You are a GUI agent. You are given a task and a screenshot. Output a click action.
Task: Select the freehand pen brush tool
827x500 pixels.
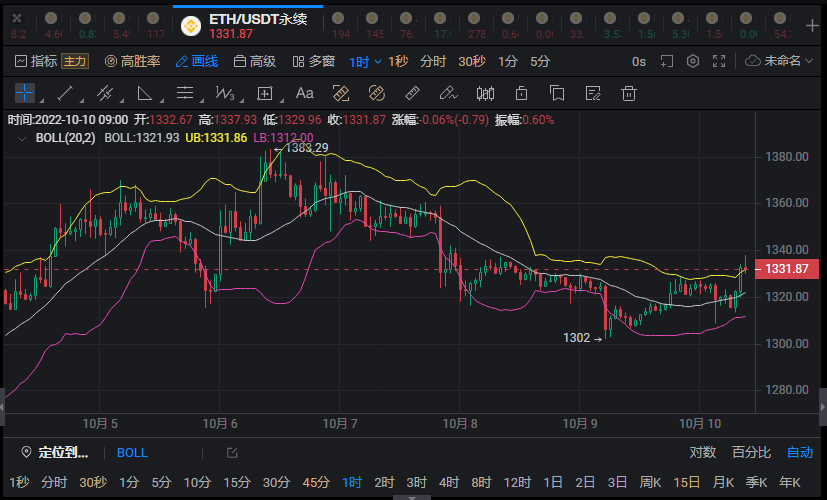pyautogui.click(x=448, y=93)
